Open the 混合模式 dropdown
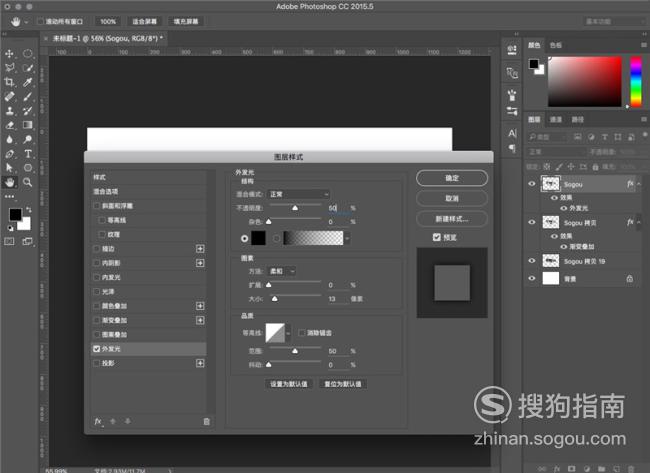 (x=298, y=194)
